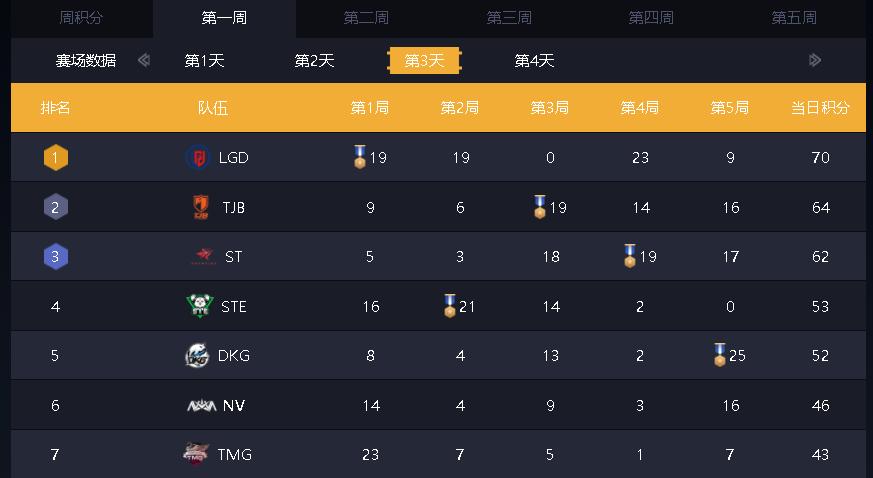
Task: Click the 当日积分 column header
Action: click(820, 108)
